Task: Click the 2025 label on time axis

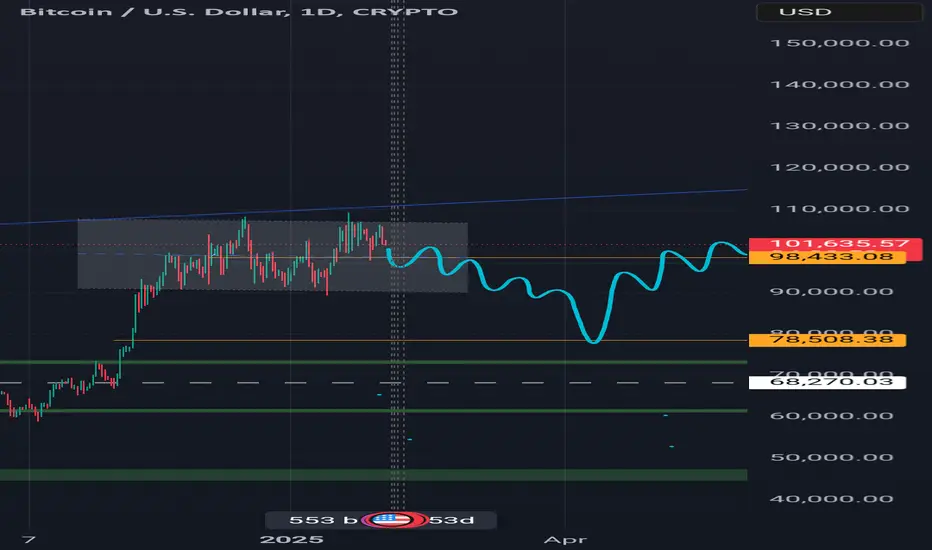Action: pos(292,539)
